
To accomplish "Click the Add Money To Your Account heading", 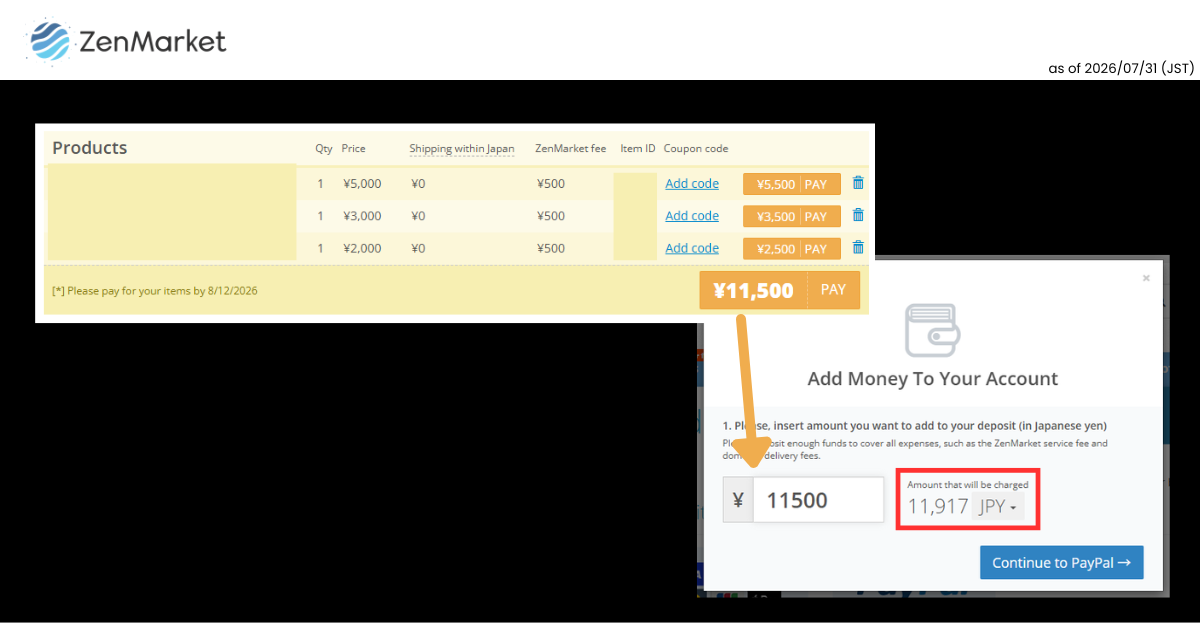I will pos(932,379).
